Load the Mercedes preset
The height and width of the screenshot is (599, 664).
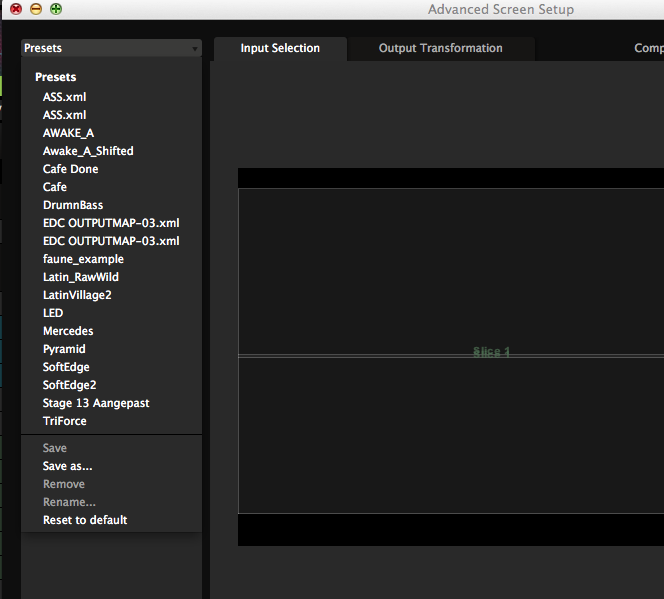tap(68, 331)
